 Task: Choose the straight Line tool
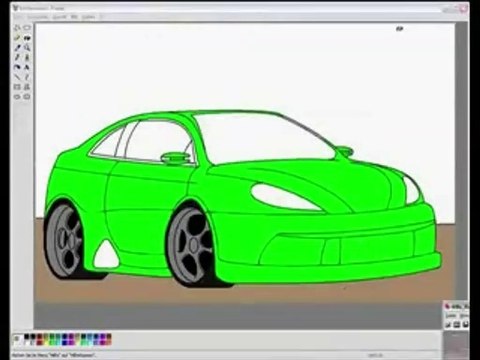click(x=17, y=77)
